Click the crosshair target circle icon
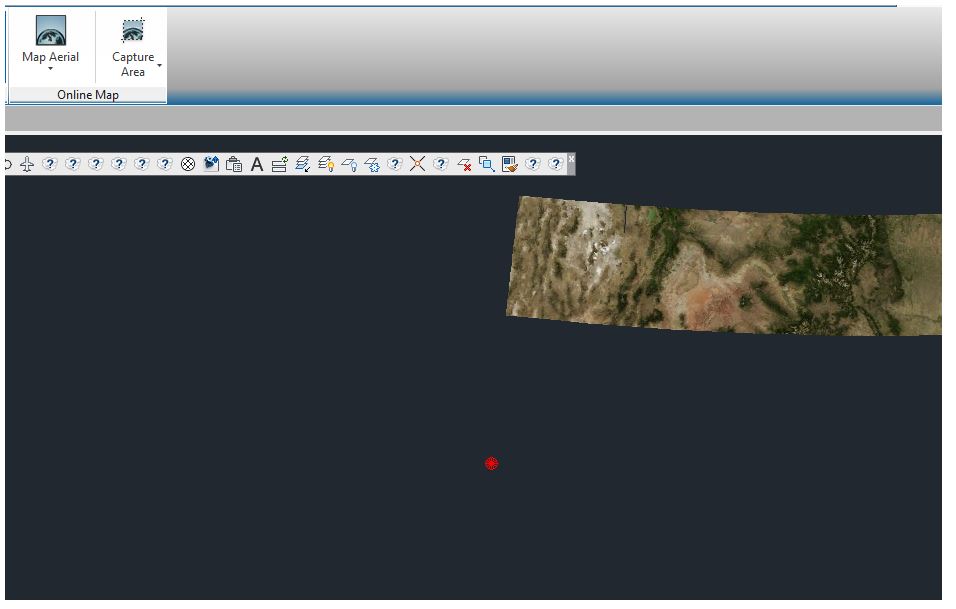The width and height of the screenshot is (956, 609). tap(187, 164)
